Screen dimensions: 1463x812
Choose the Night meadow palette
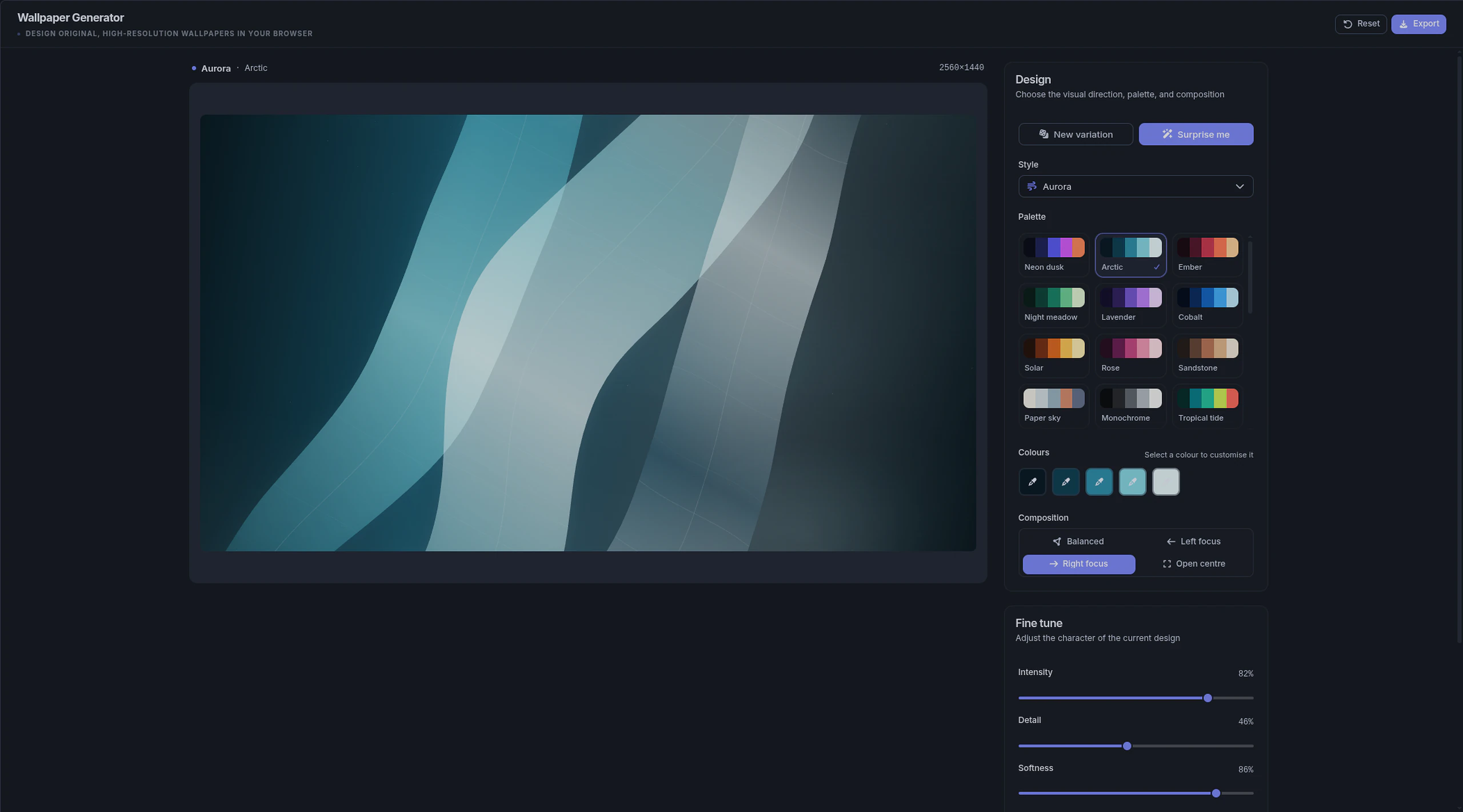[1053, 305]
